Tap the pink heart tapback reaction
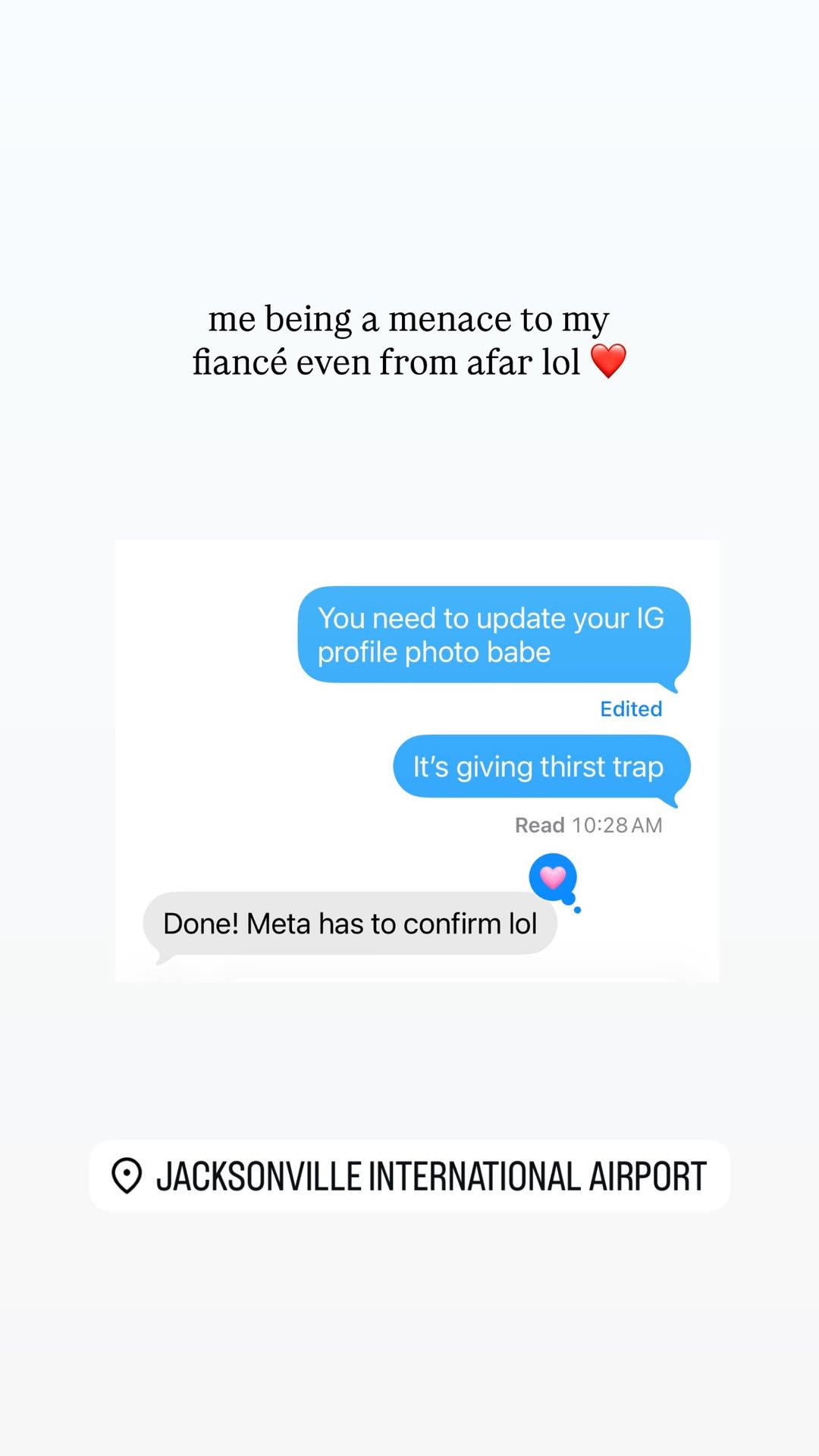The width and height of the screenshot is (819, 1456). (553, 877)
